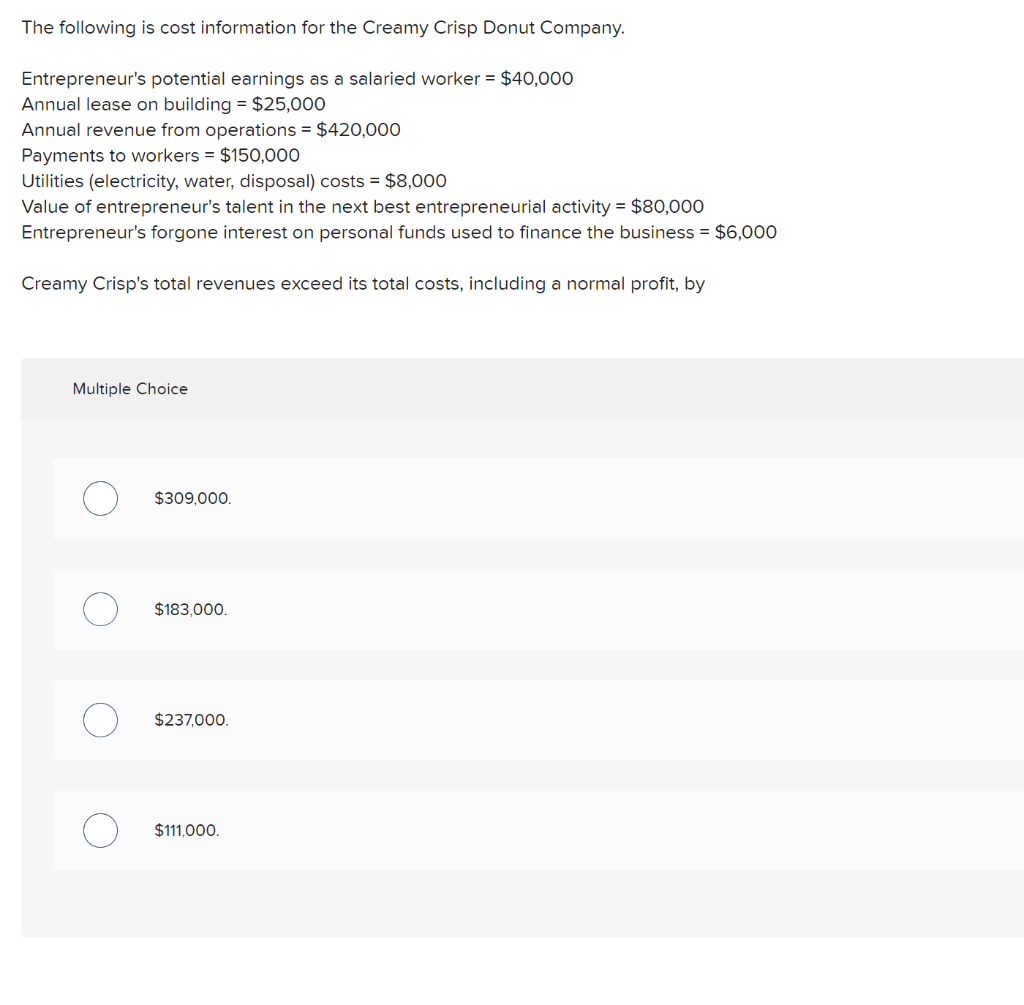1024x1005 pixels.
Task: Click the first answer row area
Action: click(538, 498)
